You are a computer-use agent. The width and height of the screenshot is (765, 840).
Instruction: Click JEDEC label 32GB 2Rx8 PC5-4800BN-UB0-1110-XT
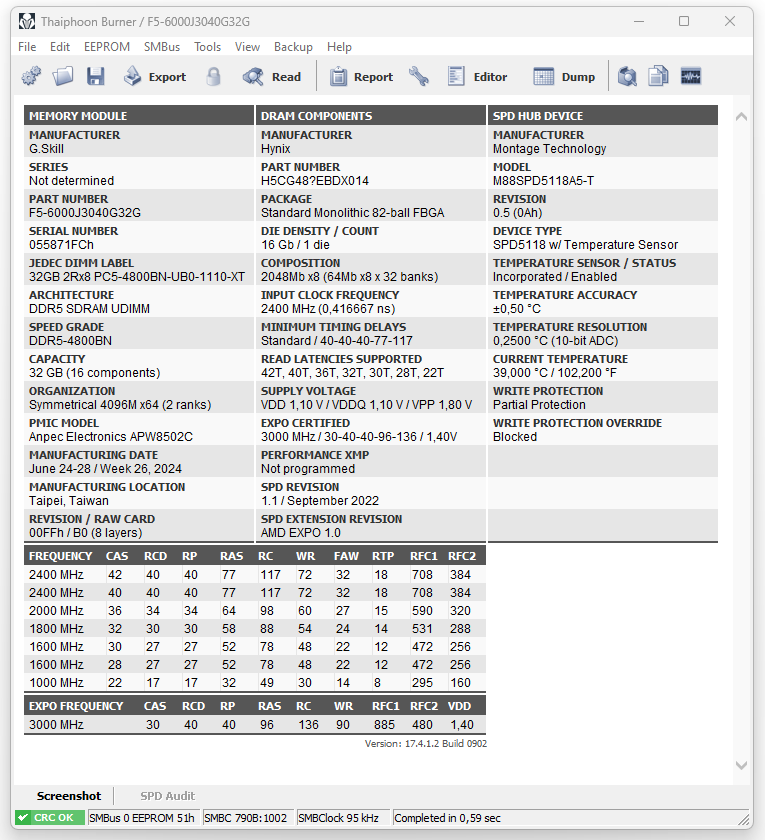(137, 276)
